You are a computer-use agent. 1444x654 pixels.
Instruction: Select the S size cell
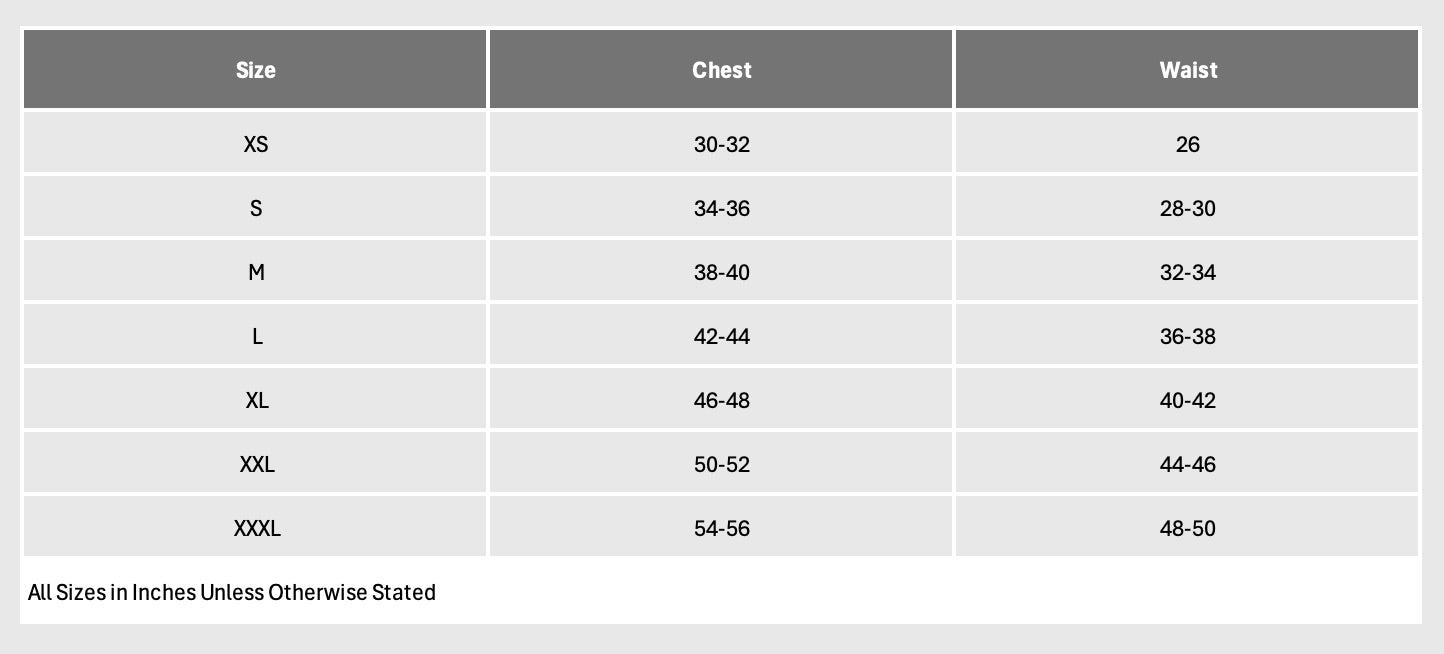[x=256, y=208]
